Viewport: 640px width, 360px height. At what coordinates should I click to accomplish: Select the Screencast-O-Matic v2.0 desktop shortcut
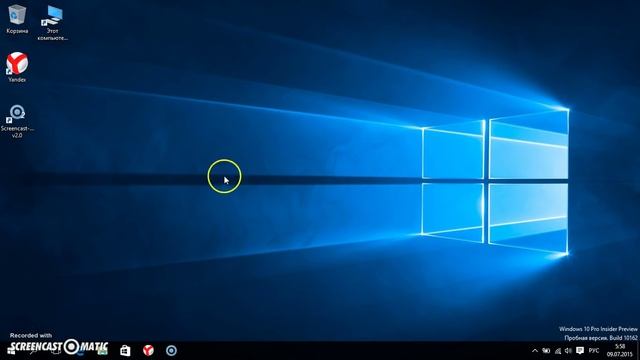[x=17, y=122]
